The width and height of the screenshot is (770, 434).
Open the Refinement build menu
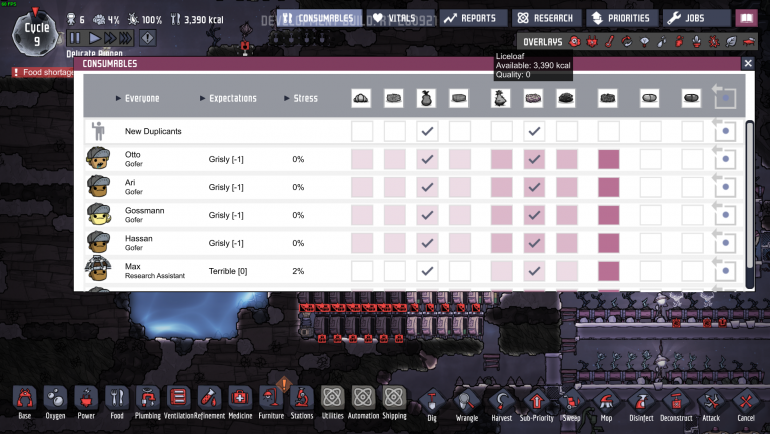pyautogui.click(x=209, y=403)
